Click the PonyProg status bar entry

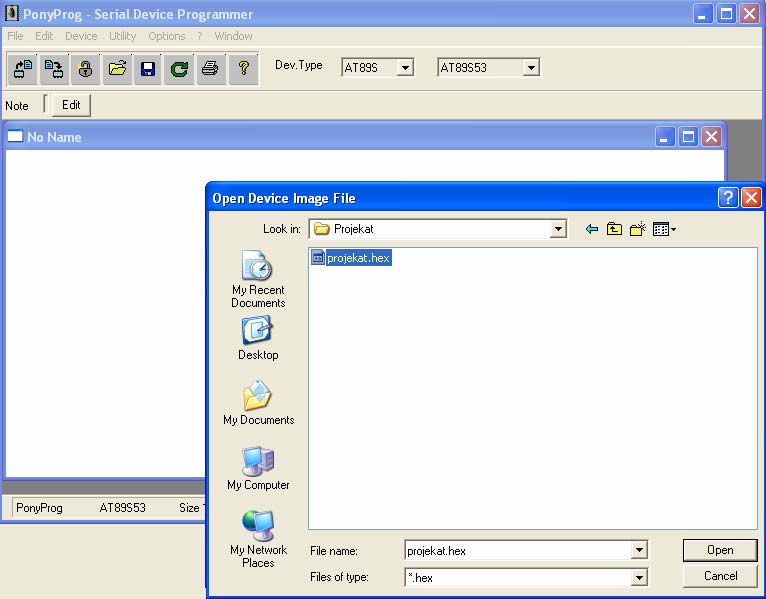39,508
